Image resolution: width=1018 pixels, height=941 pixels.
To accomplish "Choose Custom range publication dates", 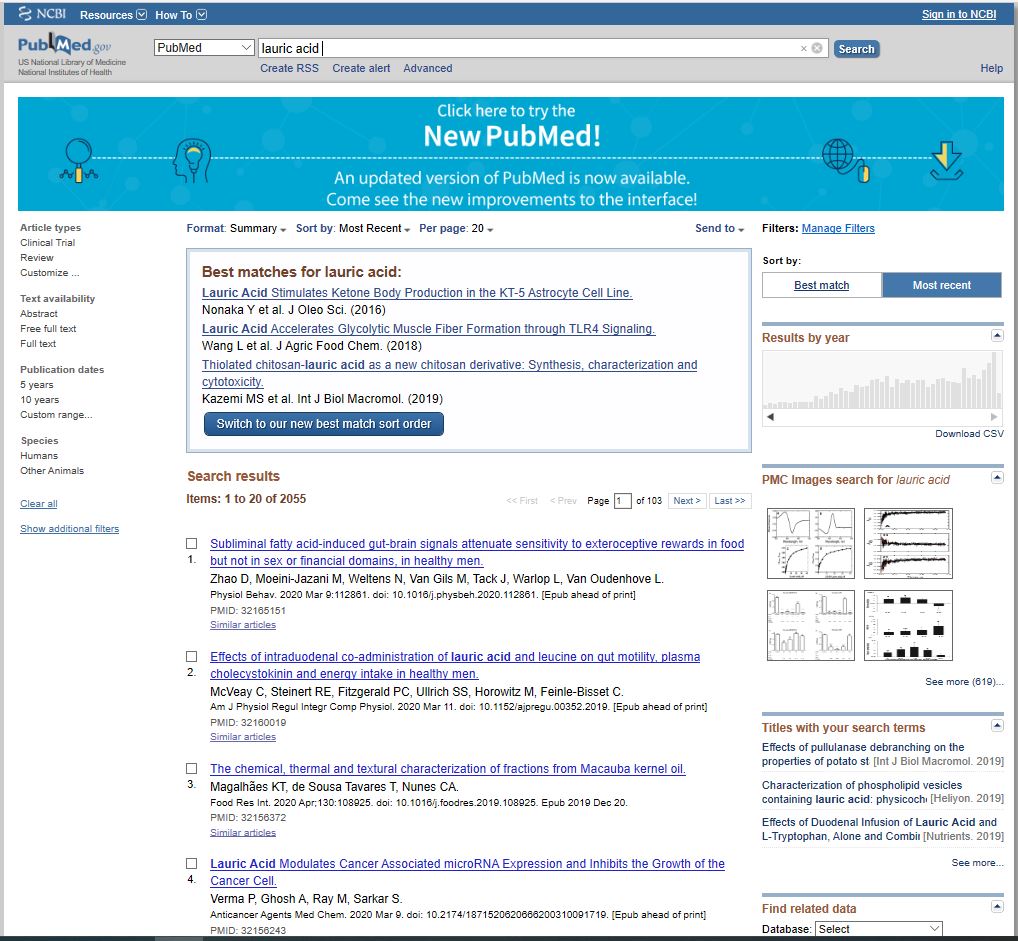I will (x=56, y=415).
